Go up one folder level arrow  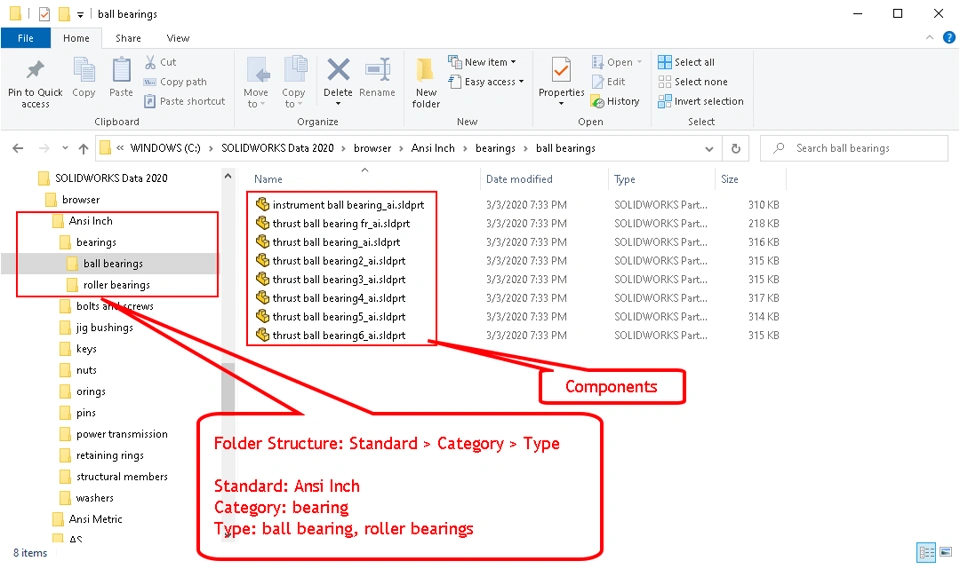click(x=83, y=148)
